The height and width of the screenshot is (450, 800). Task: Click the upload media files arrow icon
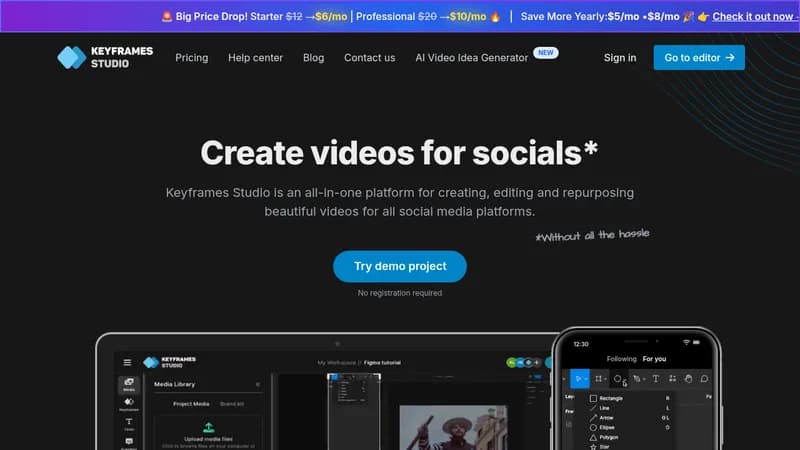pos(208,428)
